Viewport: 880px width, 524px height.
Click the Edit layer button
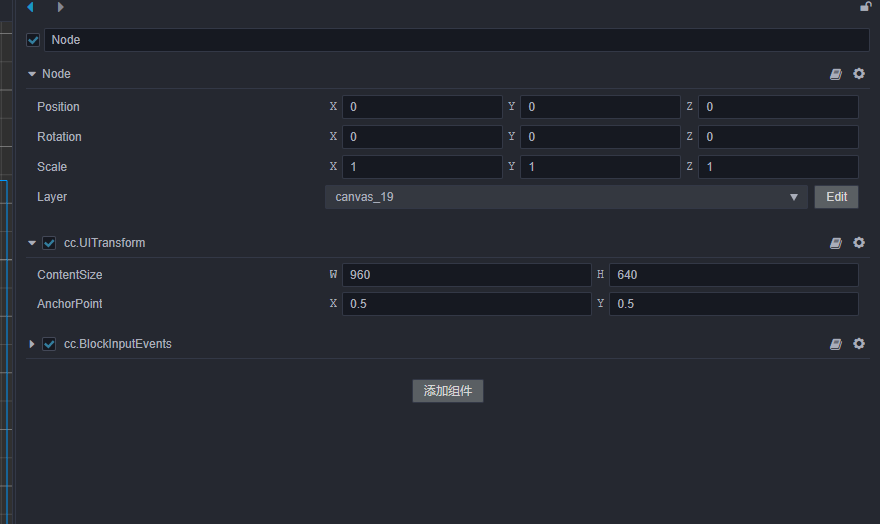click(837, 197)
